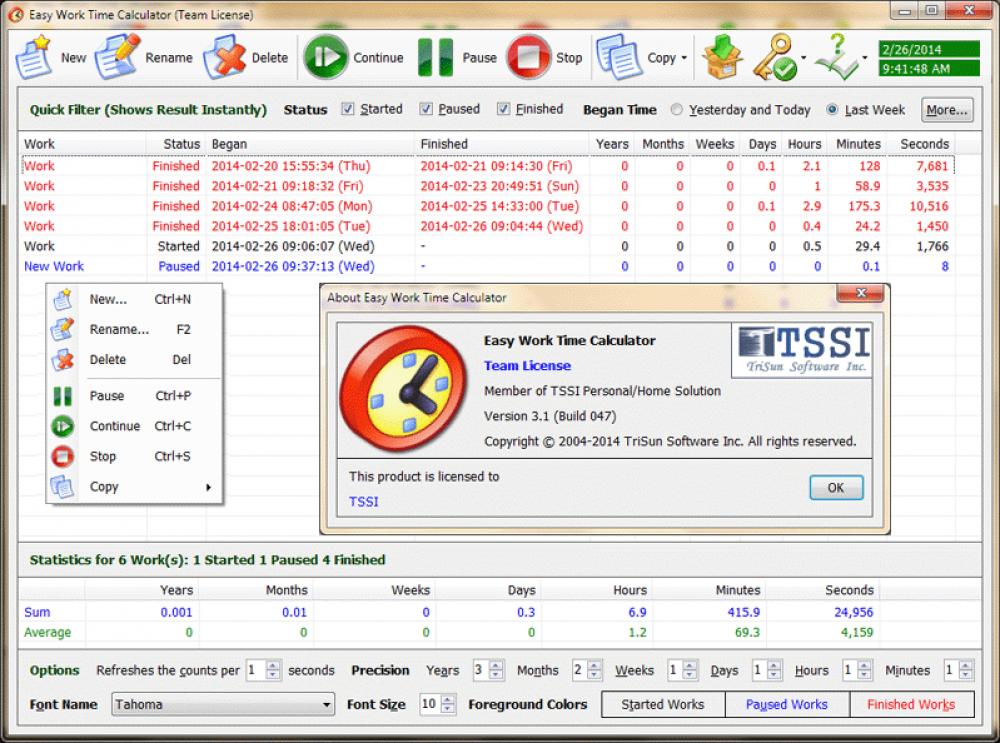1000x743 pixels.
Task: Select the Yesterday and Today radio button
Action: point(678,110)
